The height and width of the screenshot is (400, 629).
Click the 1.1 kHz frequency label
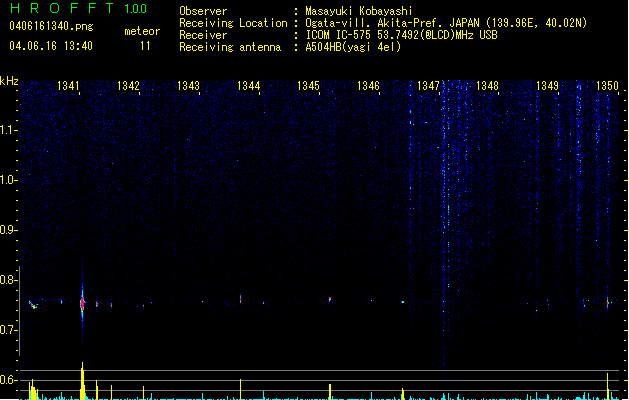[x=8, y=130]
